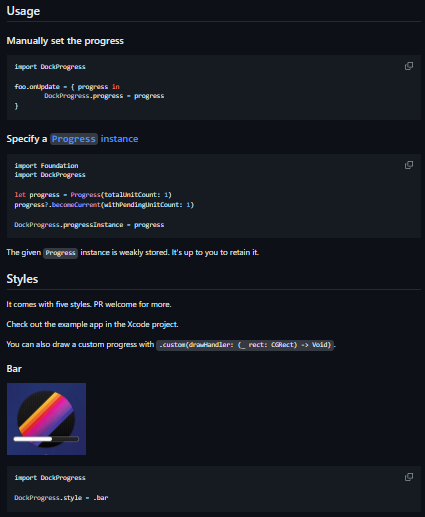The width and height of the screenshot is (425, 517).
Task: Select the Styles section heading
Action: [22, 279]
